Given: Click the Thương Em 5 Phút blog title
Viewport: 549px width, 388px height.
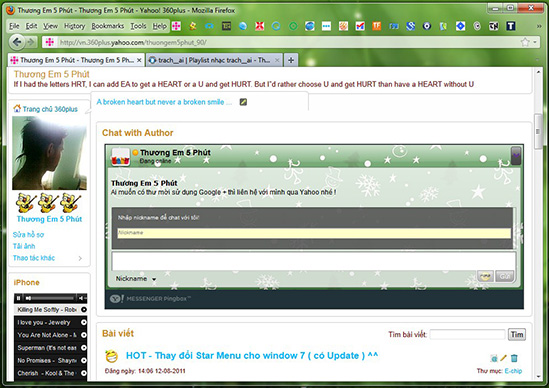Looking at the screenshot, I should [51, 74].
